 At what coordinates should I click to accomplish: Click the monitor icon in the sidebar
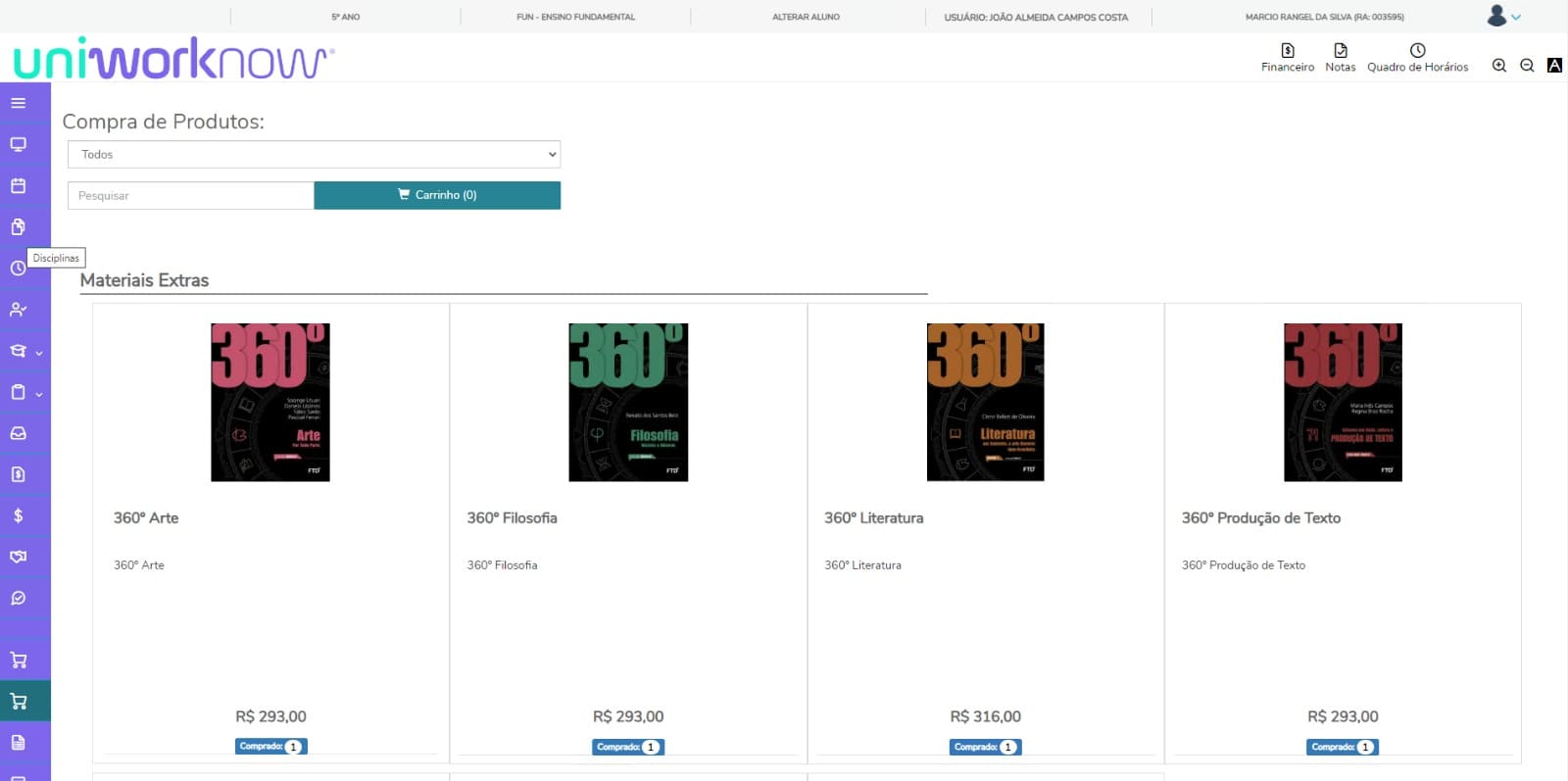point(18,144)
